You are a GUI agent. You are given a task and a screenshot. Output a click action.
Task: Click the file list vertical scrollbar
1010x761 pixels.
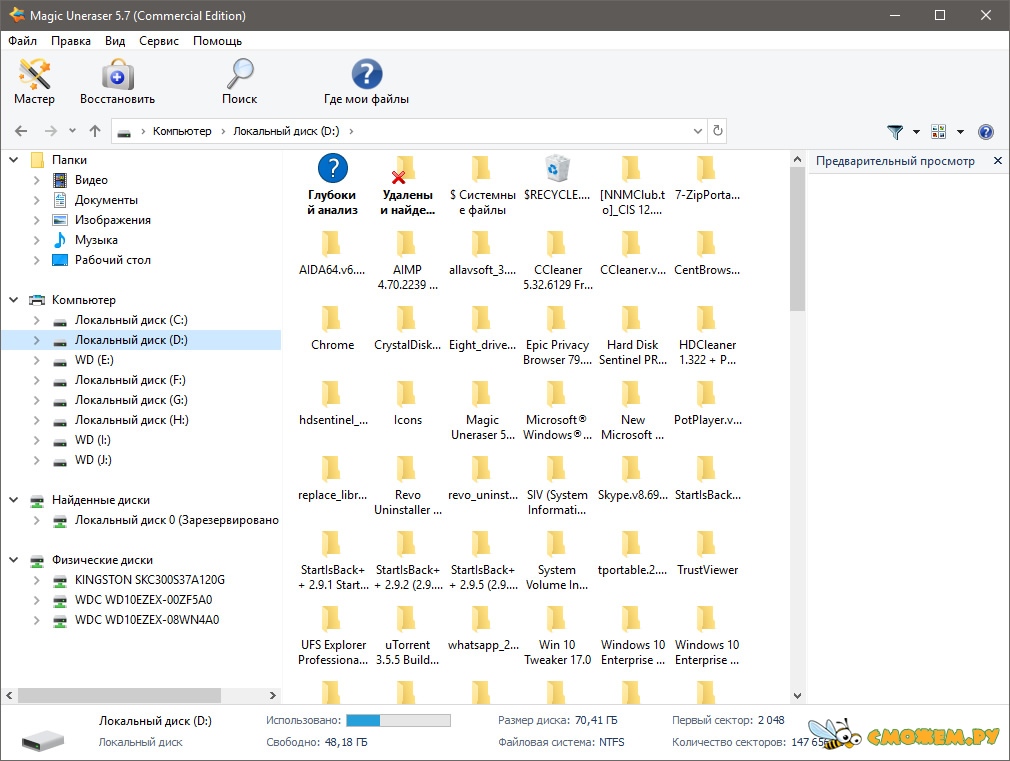797,239
